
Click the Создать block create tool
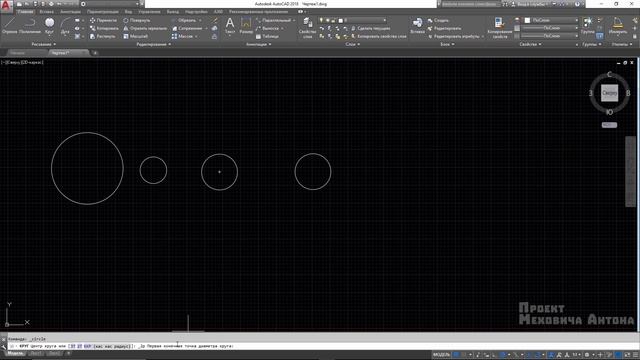tap(439, 20)
